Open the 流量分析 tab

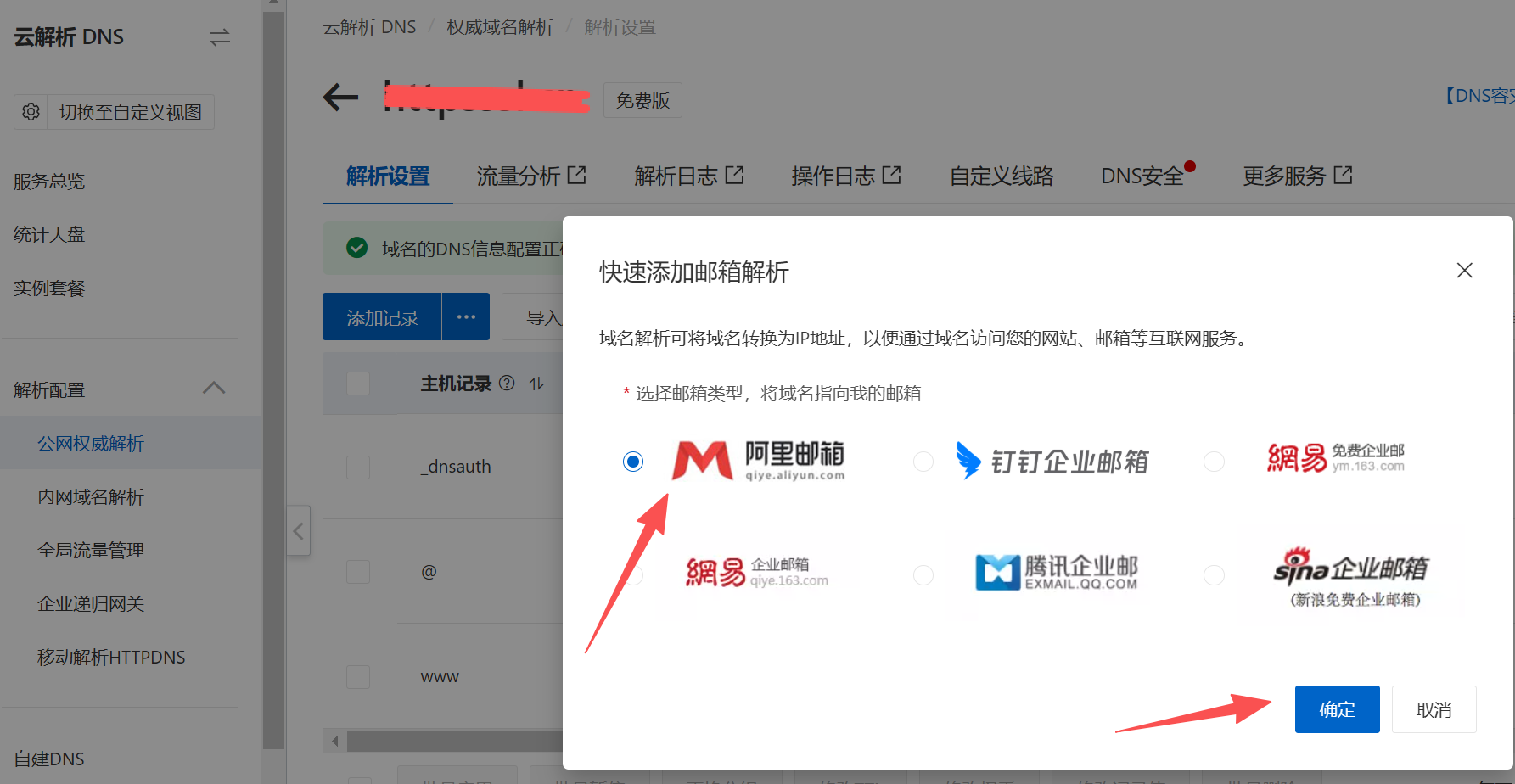point(531,176)
